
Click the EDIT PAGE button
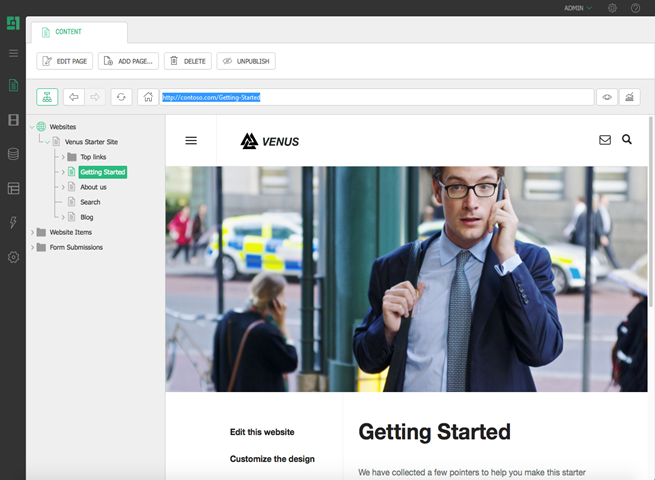(64, 61)
